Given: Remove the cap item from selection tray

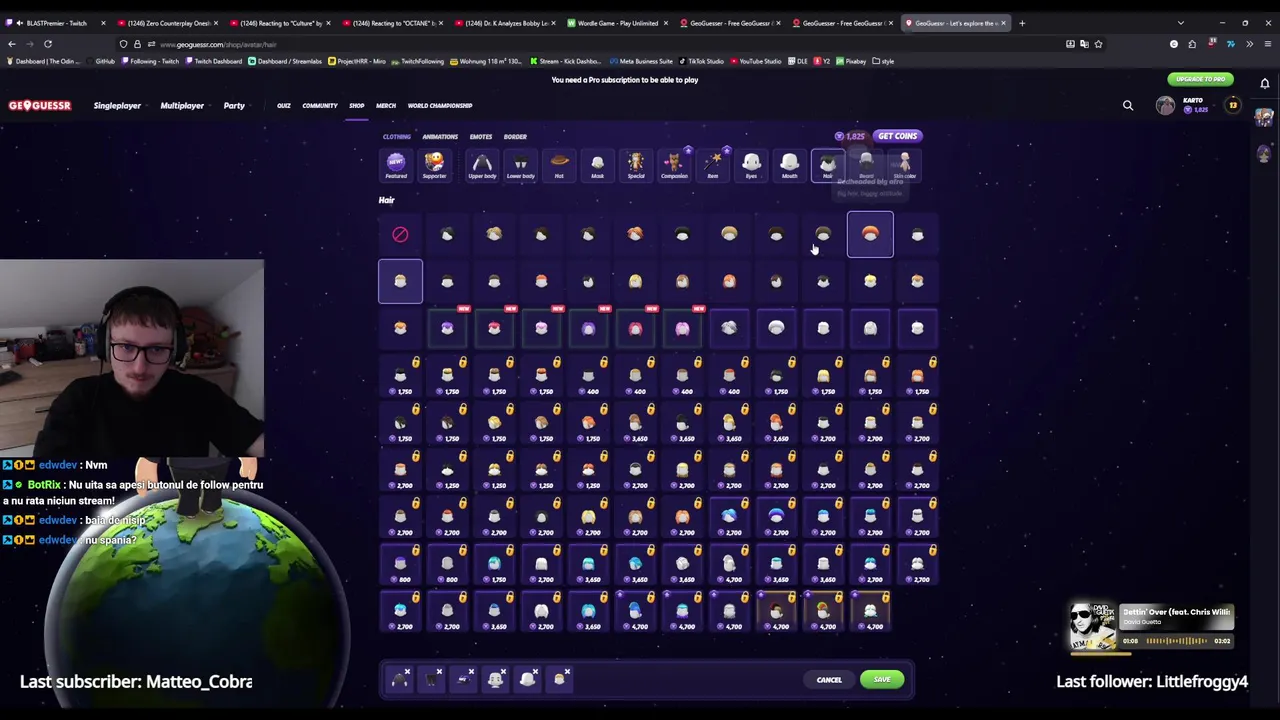Looking at the screenshot, I should (471, 672).
